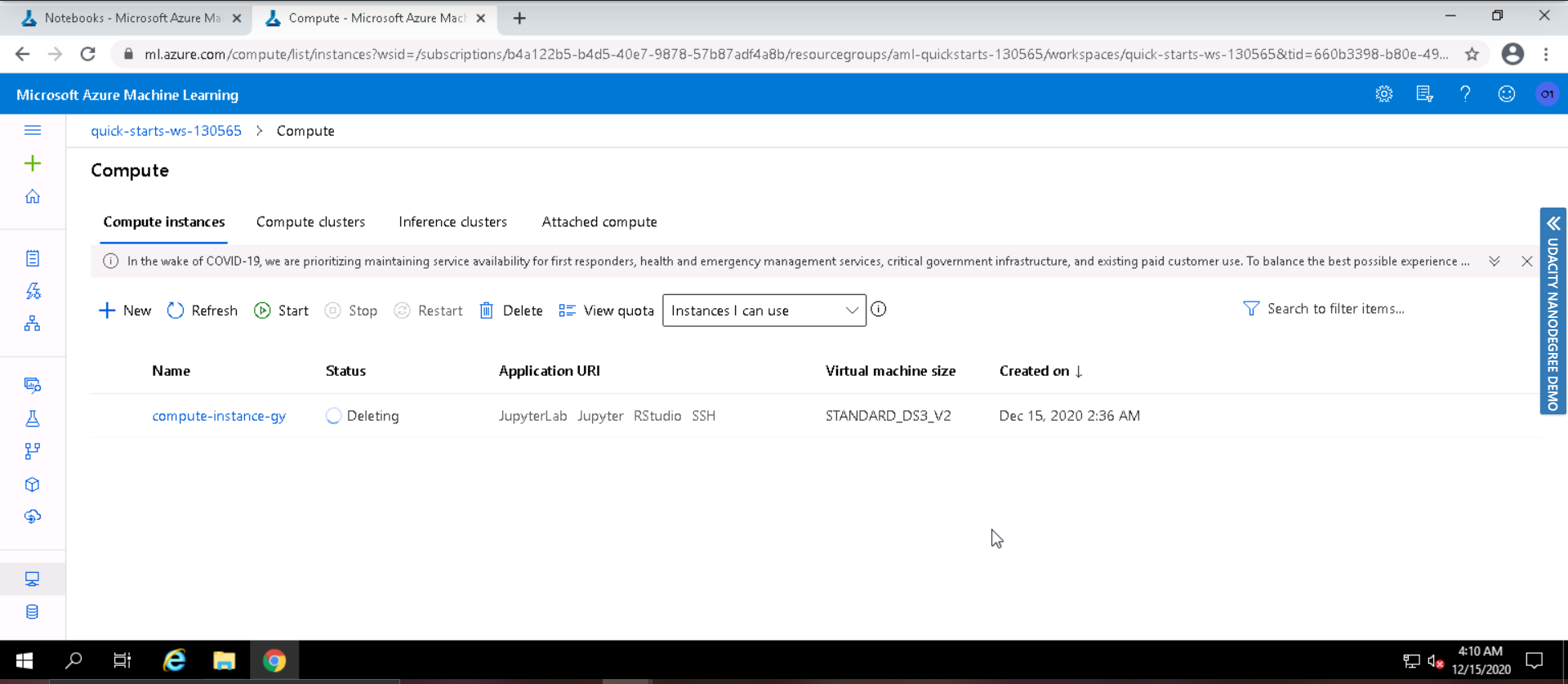Refresh the compute instances list
The height and width of the screenshot is (684, 1568).
click(203, 311)
